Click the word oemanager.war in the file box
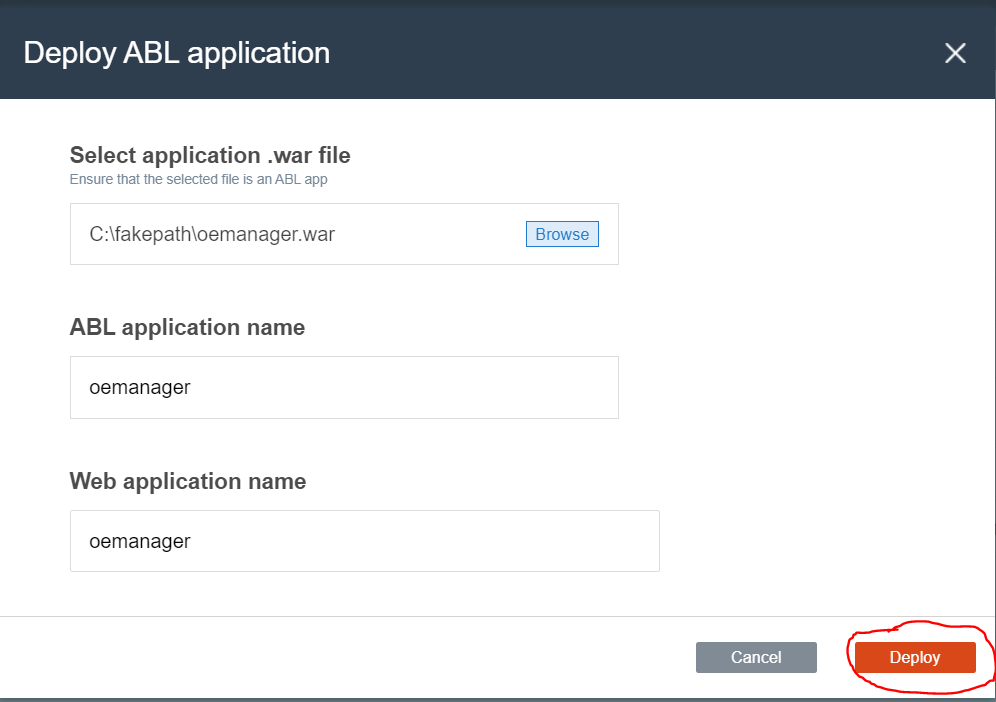 pyautogui.click(x=266, y=234)
